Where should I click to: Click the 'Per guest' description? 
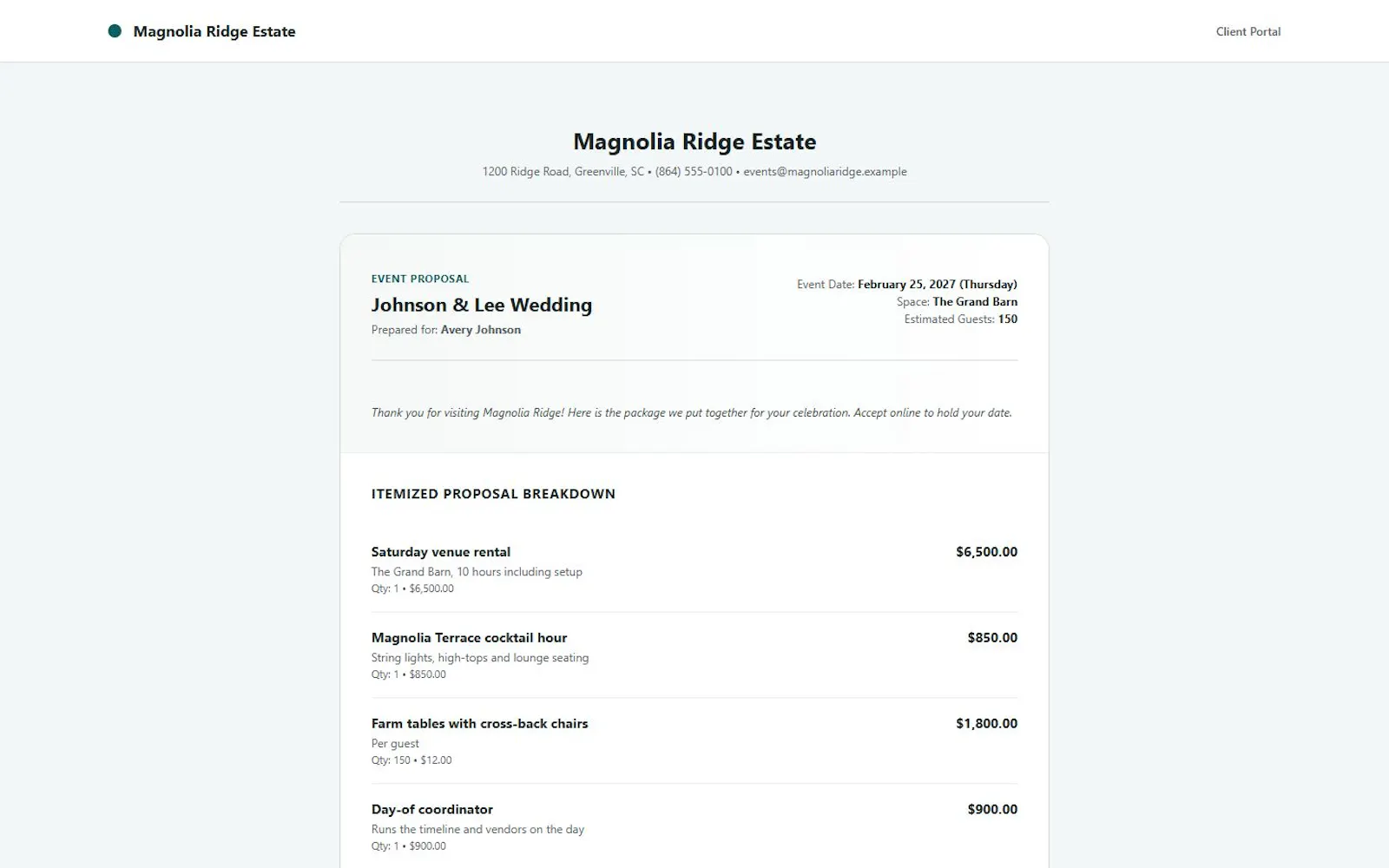pyautogui.click(x=395, y=744)
